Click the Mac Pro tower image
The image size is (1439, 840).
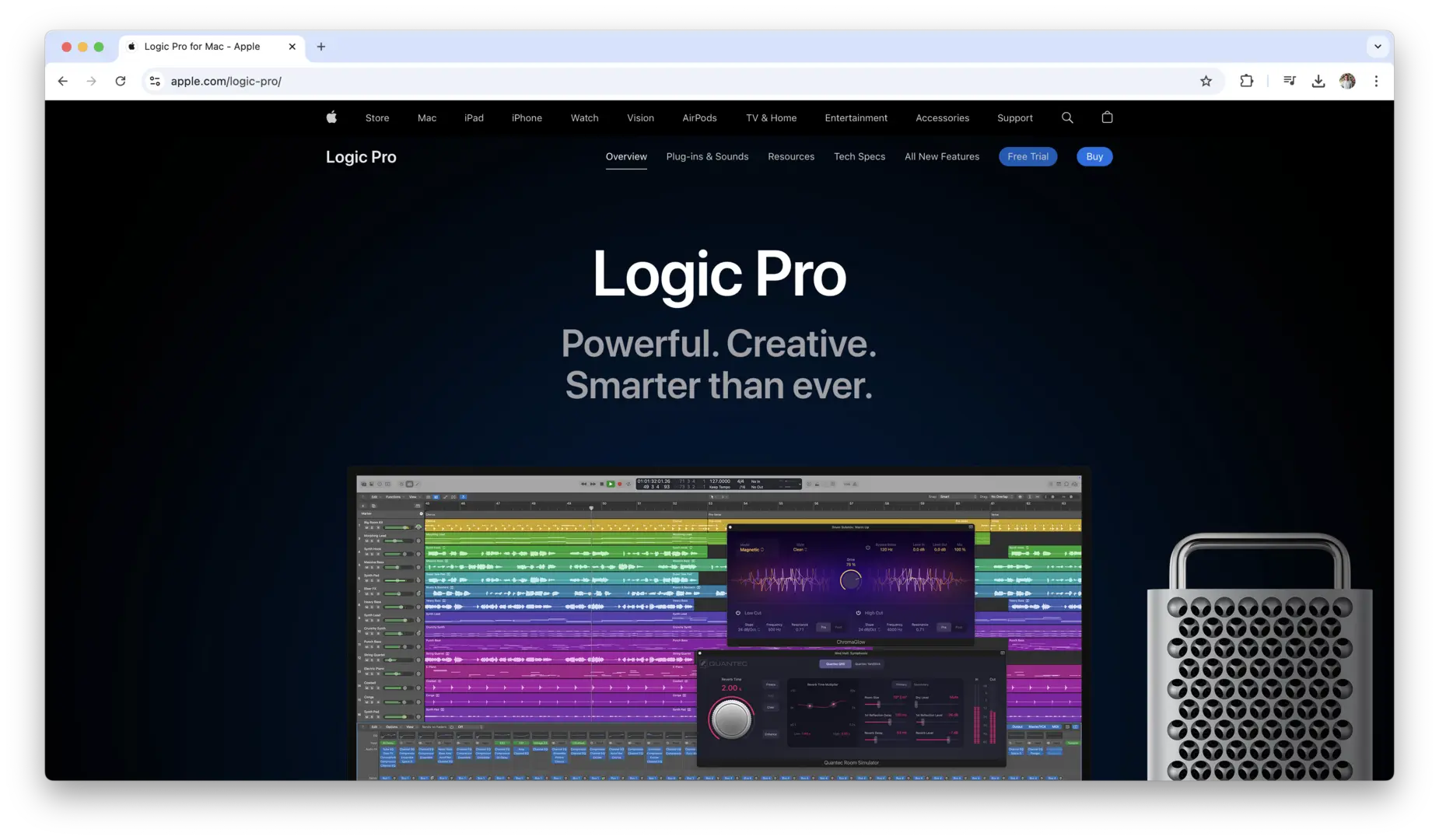pyautogui.click(x=1259, y=657)
